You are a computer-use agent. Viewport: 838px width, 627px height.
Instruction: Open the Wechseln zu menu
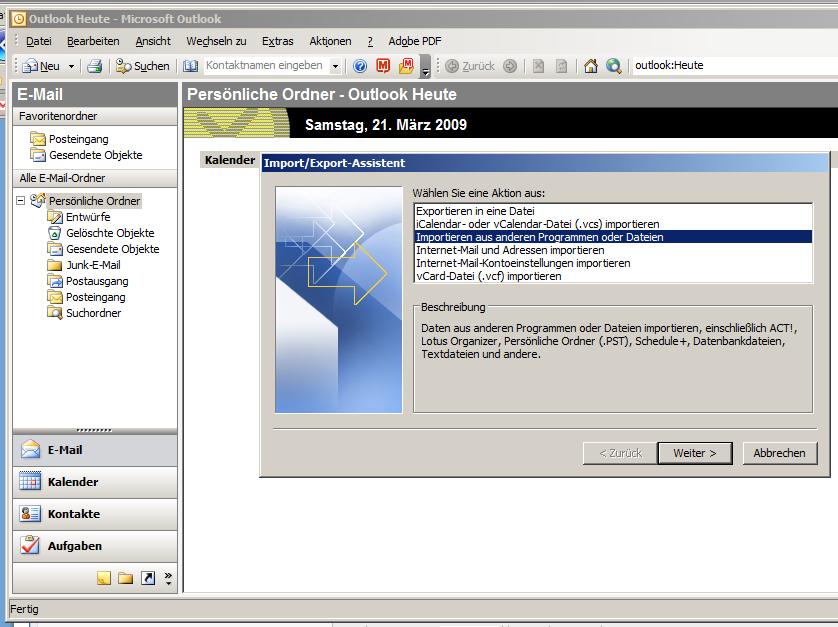coord(216,41)
